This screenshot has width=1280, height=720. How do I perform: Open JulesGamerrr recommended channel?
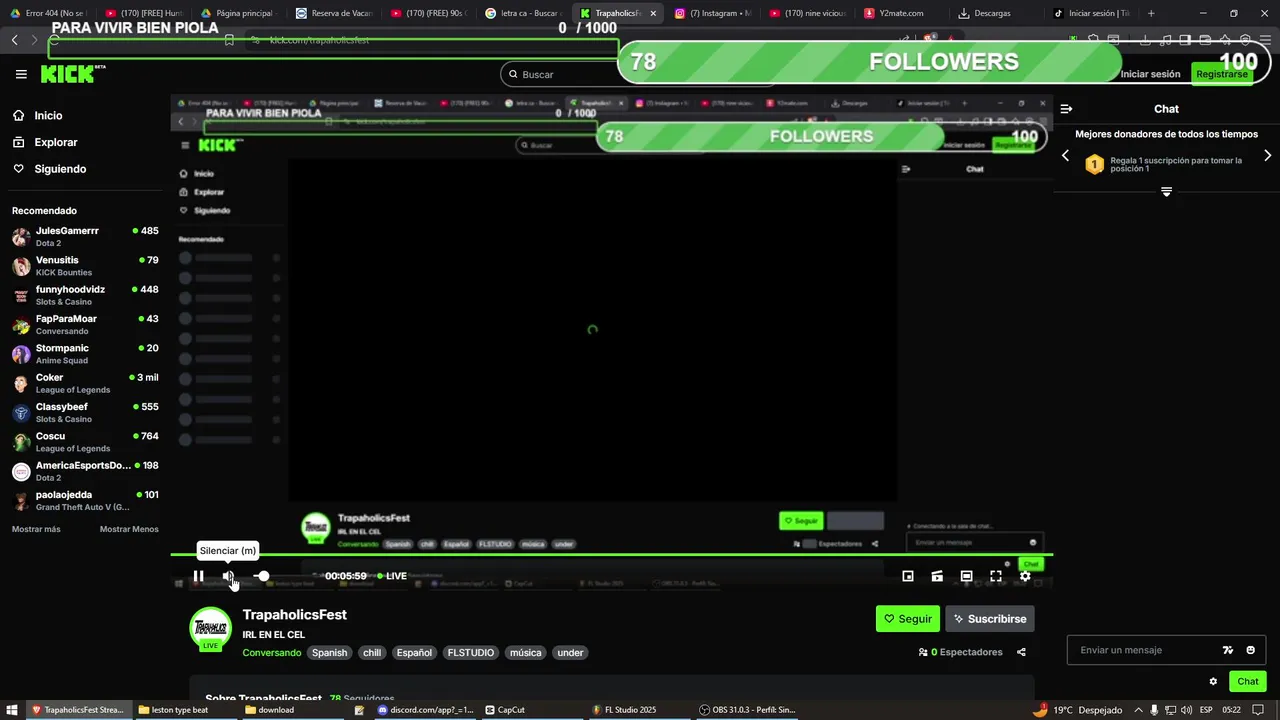(x=85, y=237)
